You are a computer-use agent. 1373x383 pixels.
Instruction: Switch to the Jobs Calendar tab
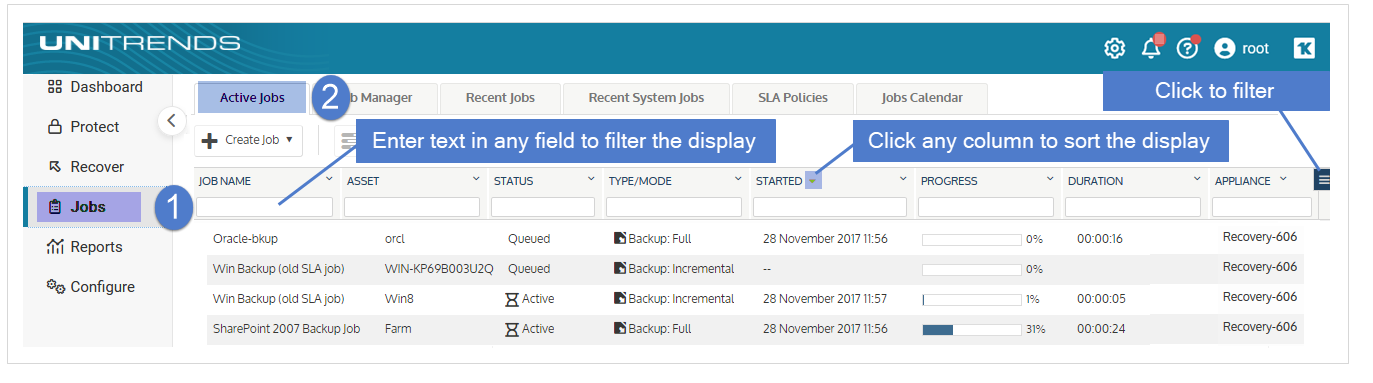pyautogui.click(x=922, y=98)
